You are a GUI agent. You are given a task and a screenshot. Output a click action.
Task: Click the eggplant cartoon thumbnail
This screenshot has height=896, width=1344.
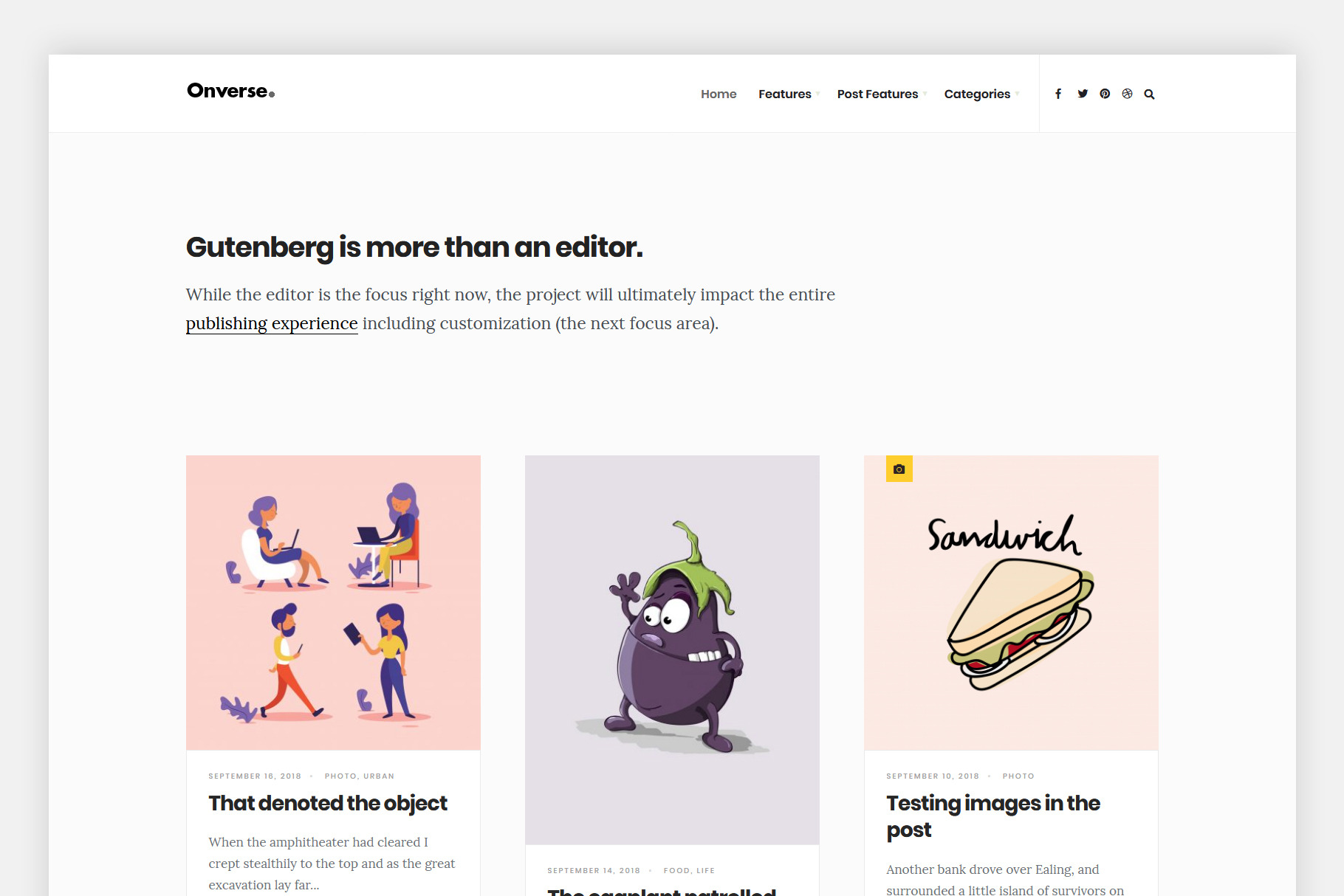coord(672,650)
